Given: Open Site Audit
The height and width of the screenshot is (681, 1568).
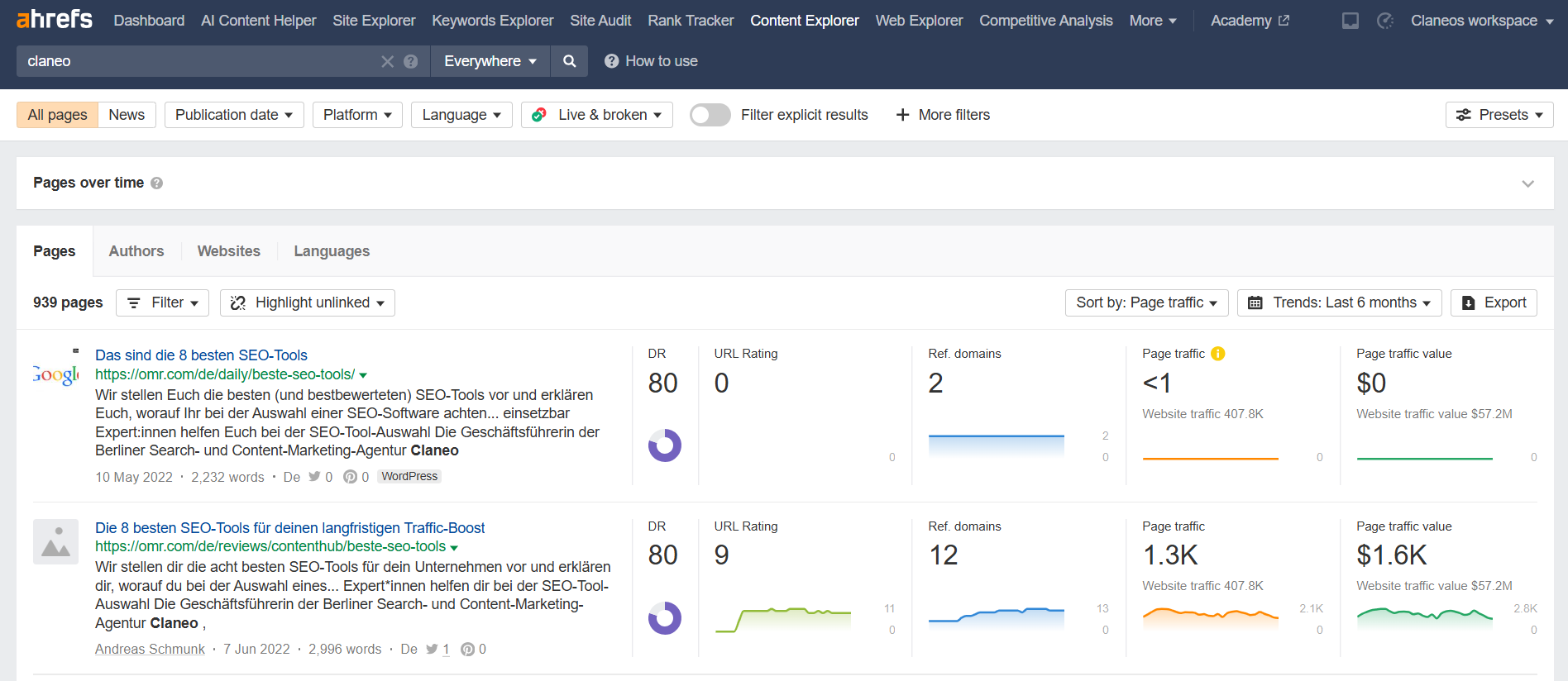Looking at the screenshot, I should [600, 21].
